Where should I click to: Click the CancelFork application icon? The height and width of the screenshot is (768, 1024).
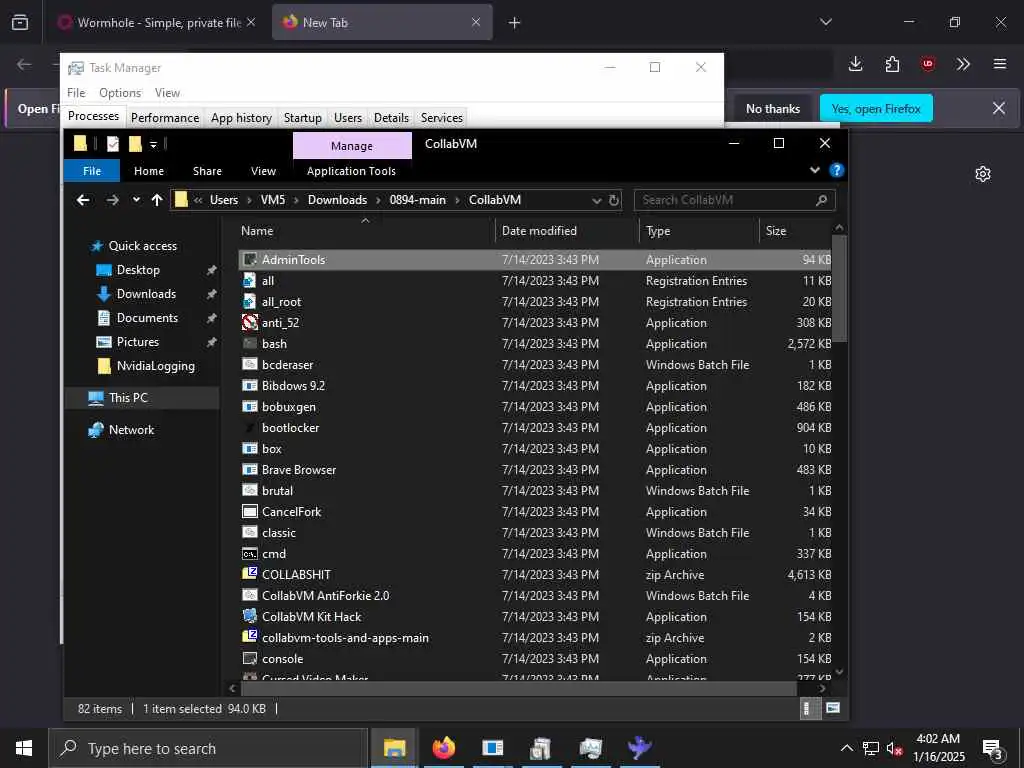[x=249, y=511]
